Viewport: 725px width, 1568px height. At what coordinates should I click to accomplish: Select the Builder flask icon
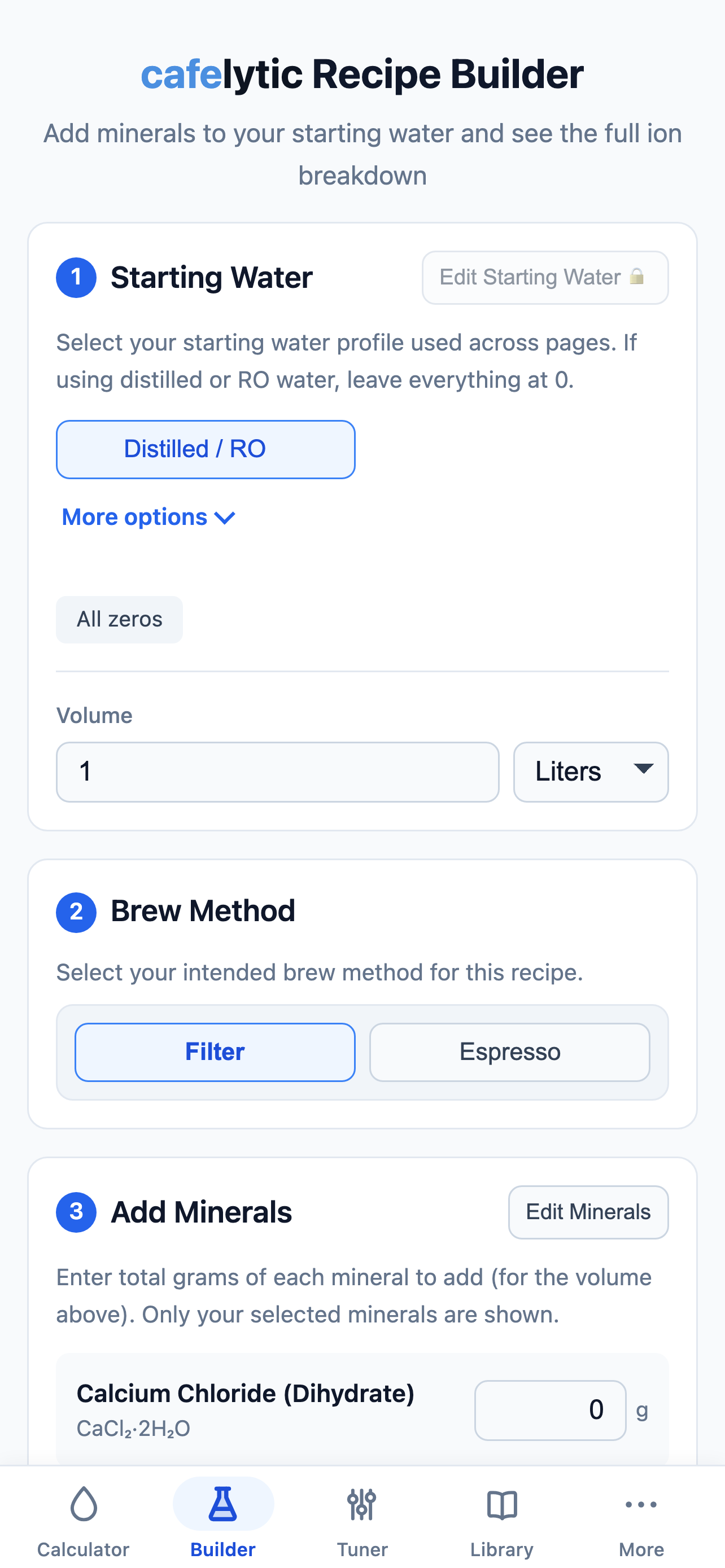tap(223, 1504)
